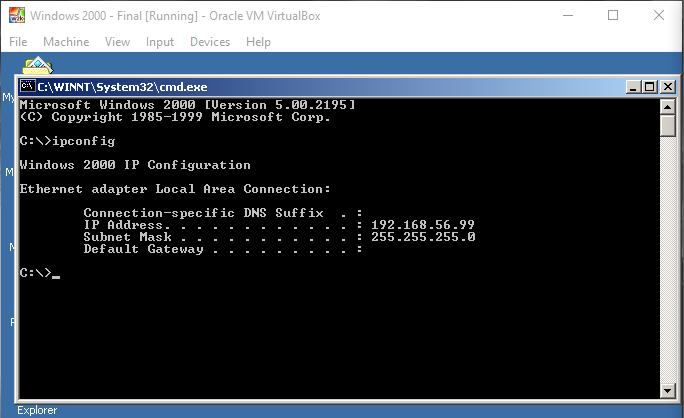Click the 'Default Gateway' line
The image size is (684, 418).
(x=223, y=249)
